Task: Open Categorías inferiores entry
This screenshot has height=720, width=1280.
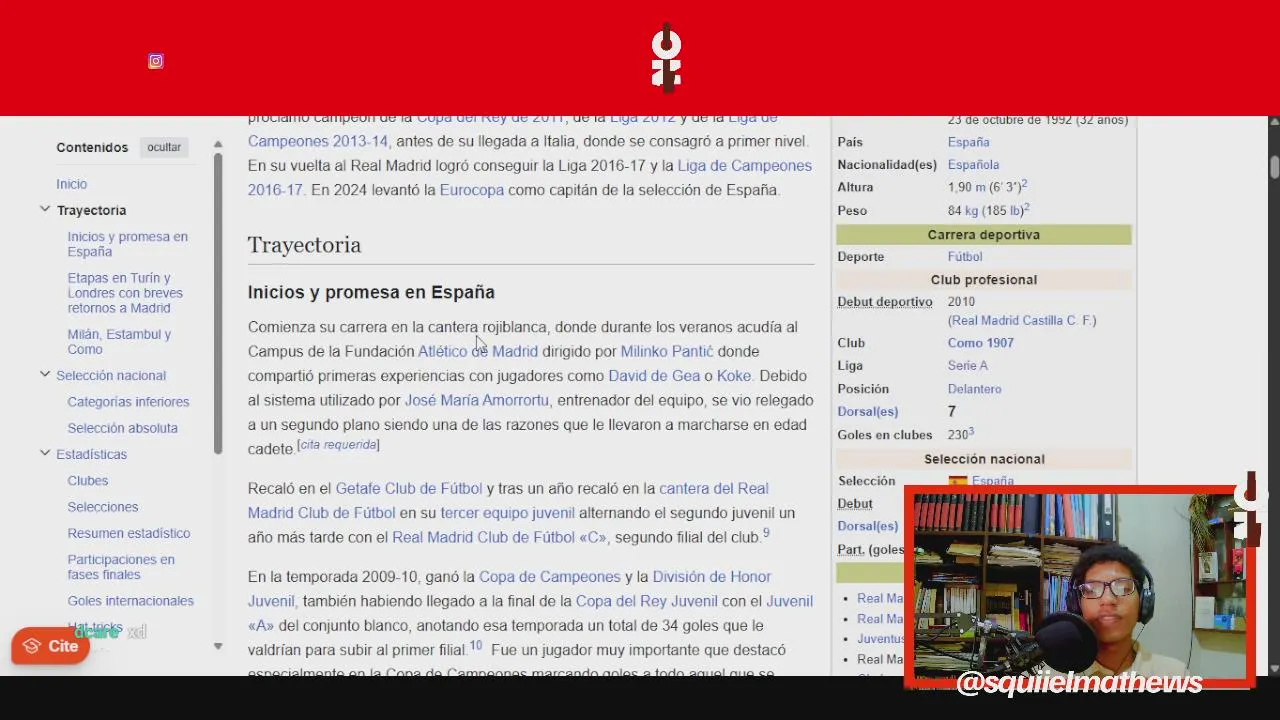Action: (x=128, y=402)
